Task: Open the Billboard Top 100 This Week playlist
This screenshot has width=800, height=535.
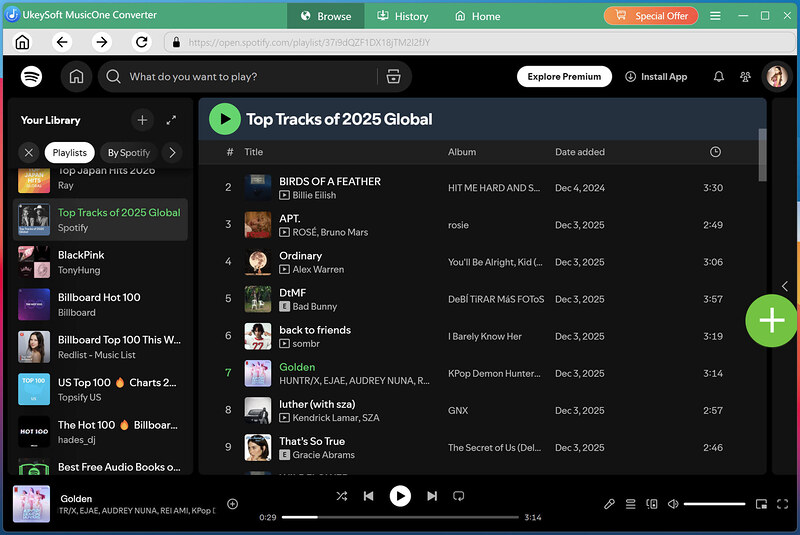Action: click(x=100, y=347)
